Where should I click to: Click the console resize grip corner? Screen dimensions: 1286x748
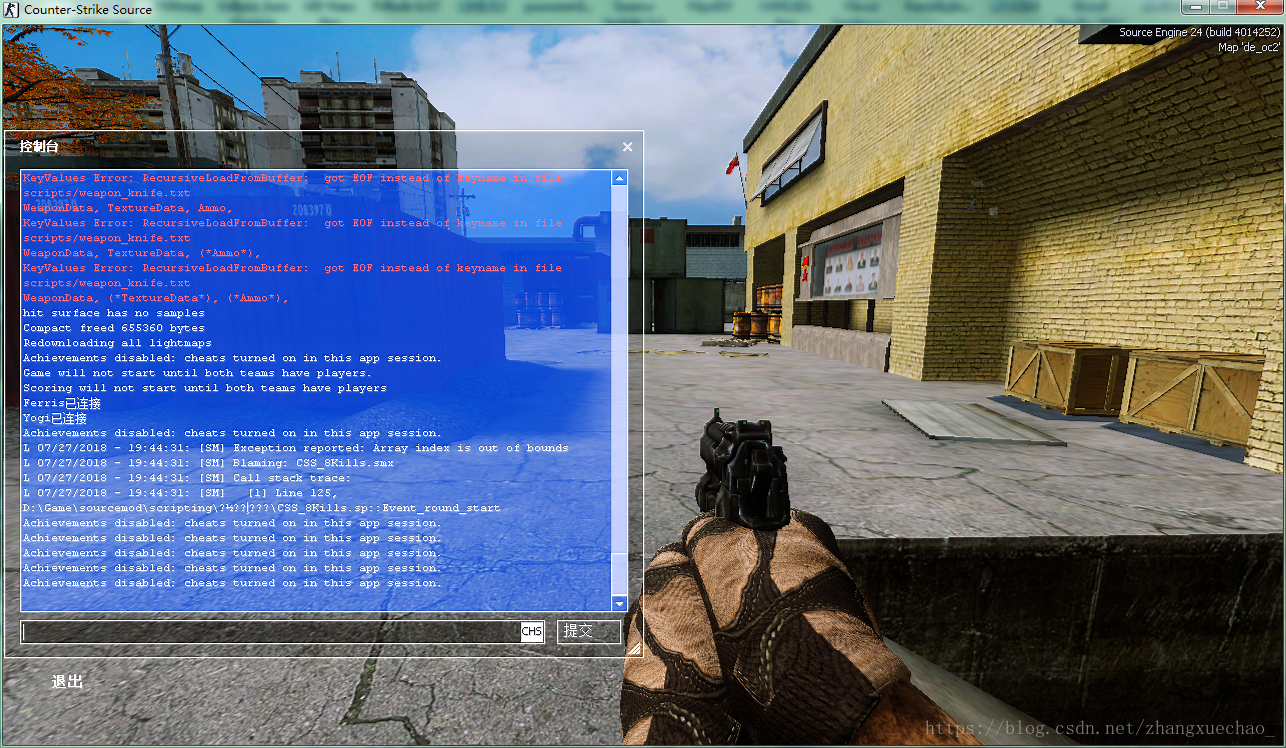point(633,648)
